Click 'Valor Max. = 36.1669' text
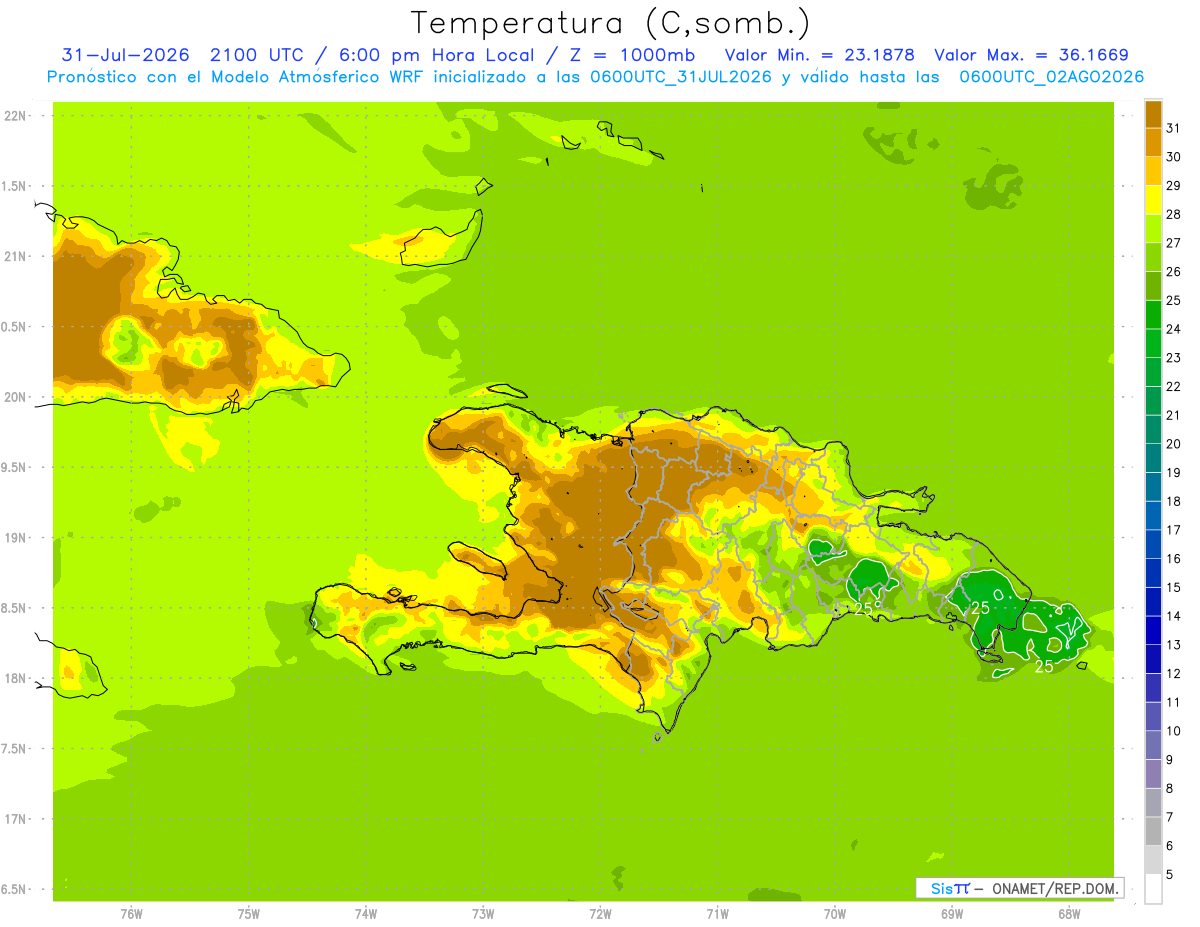Screen dimensions: 1200x927 pyautogui.click(x=1031, y=55)
